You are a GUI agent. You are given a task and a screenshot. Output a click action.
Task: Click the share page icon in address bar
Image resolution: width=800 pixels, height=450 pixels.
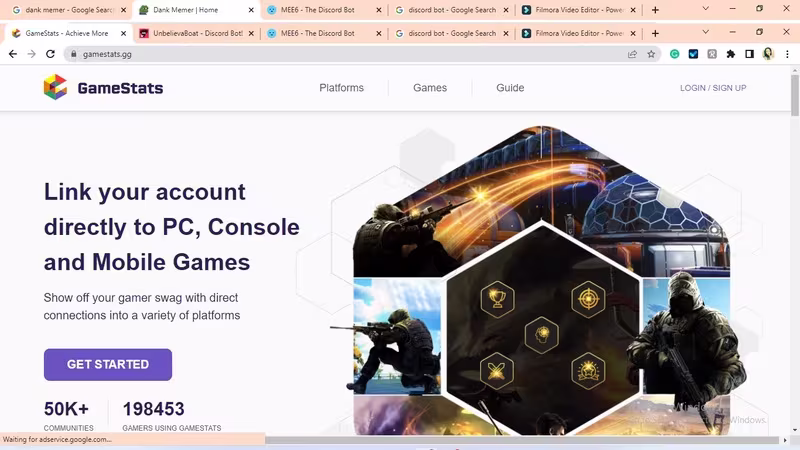[632, 54]
